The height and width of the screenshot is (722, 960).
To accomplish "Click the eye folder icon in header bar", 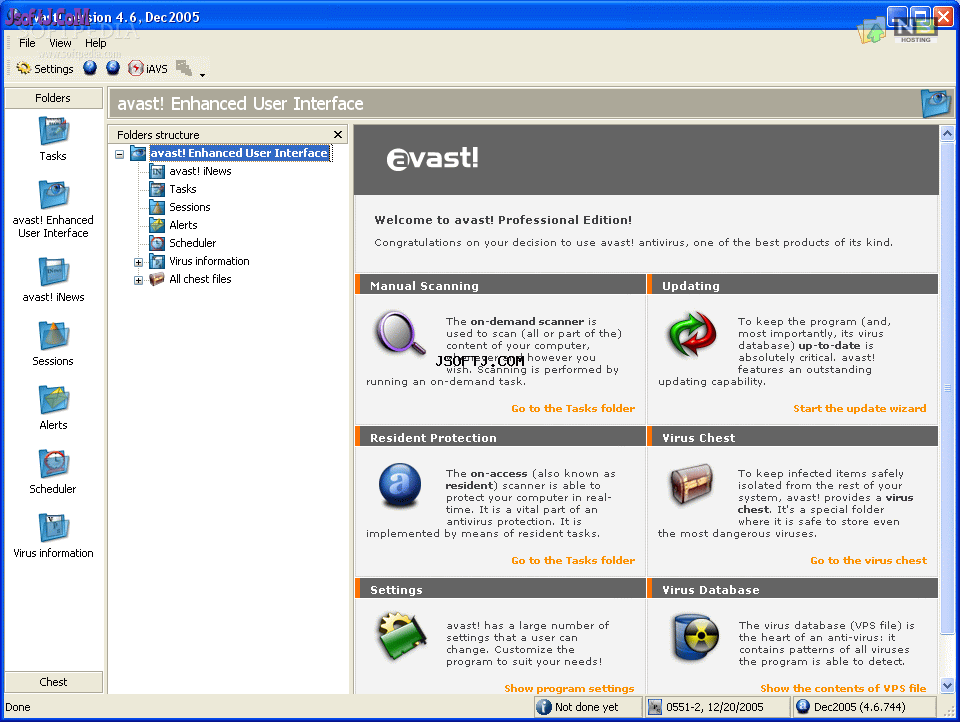I will tap(936, 103).
